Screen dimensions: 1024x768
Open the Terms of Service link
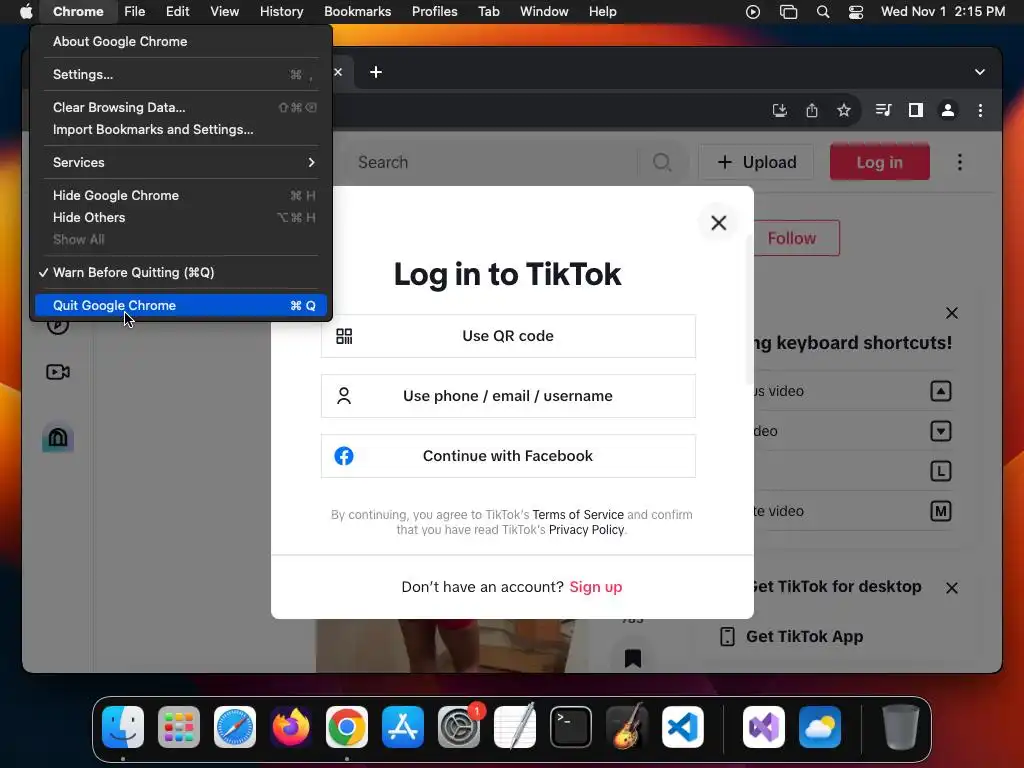(x=578, y=515)
